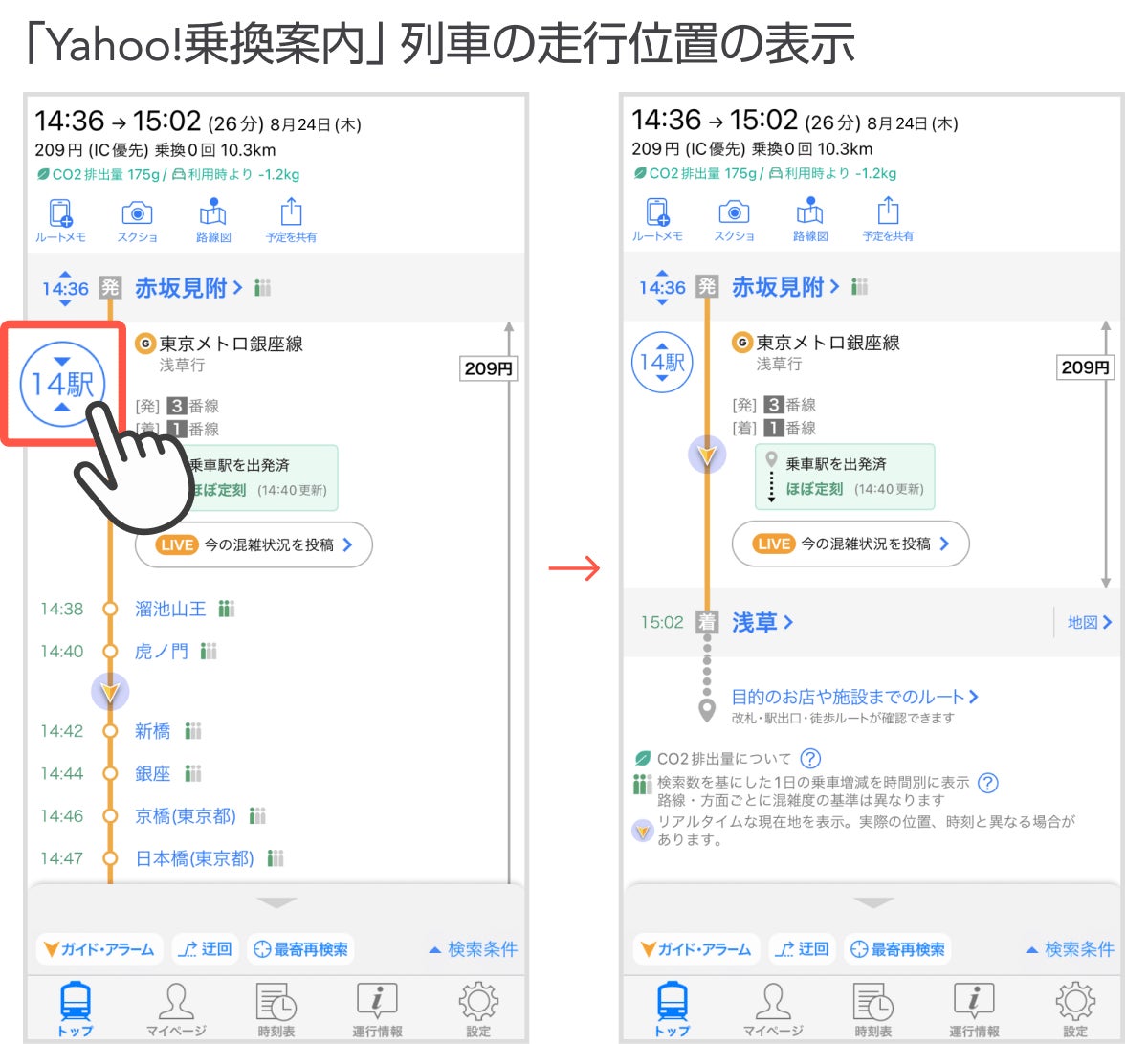Adjust 14:36 departure time stepper in right screen

point(662,287)
